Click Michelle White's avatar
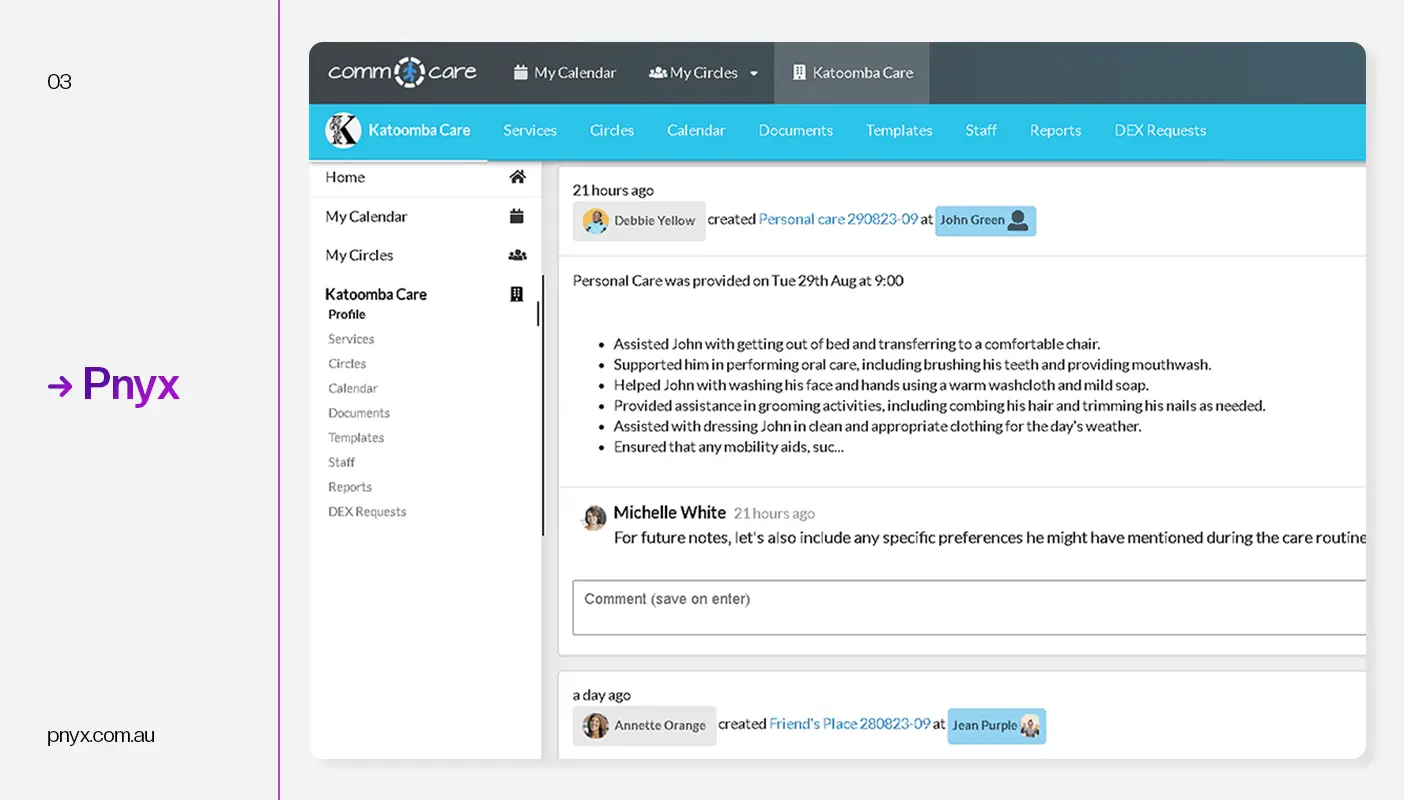The width and height of the screenshot is (1404, 800). (x=594, y=517)
